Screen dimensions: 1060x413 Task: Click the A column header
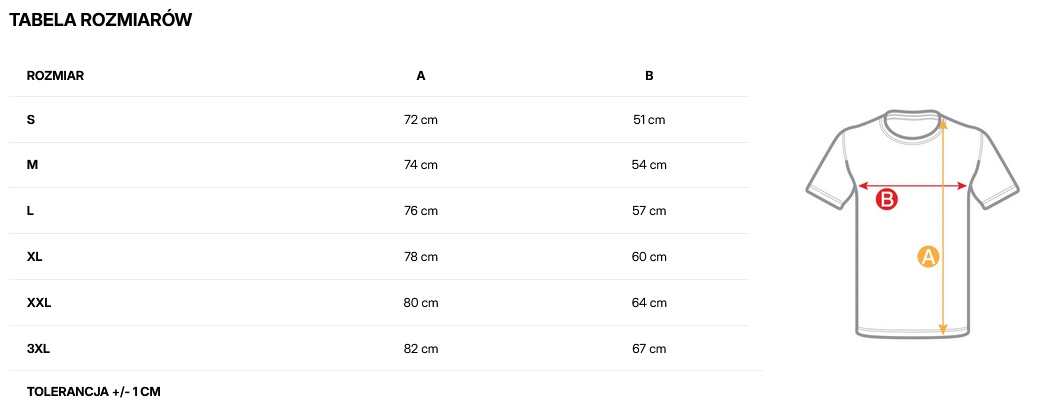click(421, 75)
